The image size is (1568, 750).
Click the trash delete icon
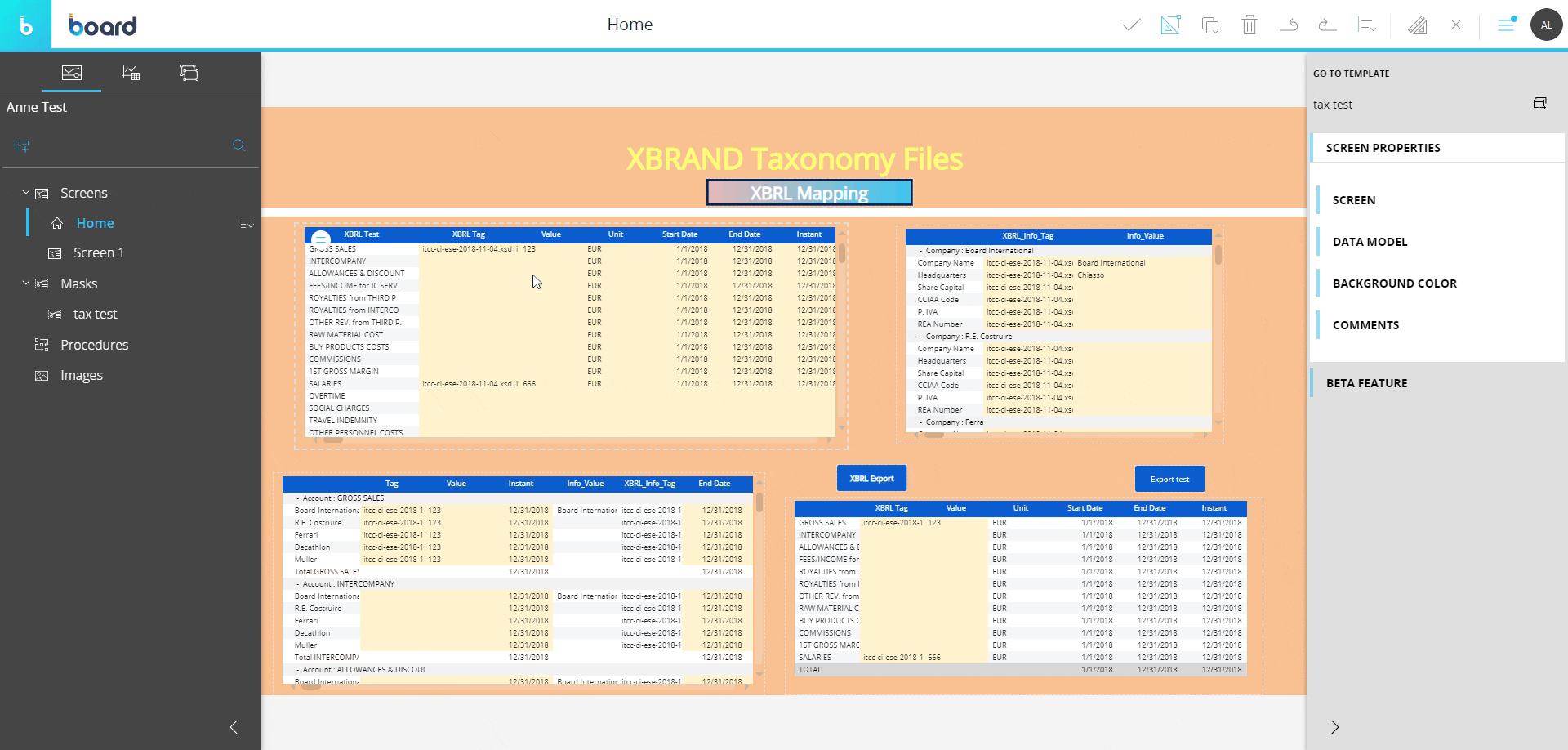click(x=1249, y=25)
